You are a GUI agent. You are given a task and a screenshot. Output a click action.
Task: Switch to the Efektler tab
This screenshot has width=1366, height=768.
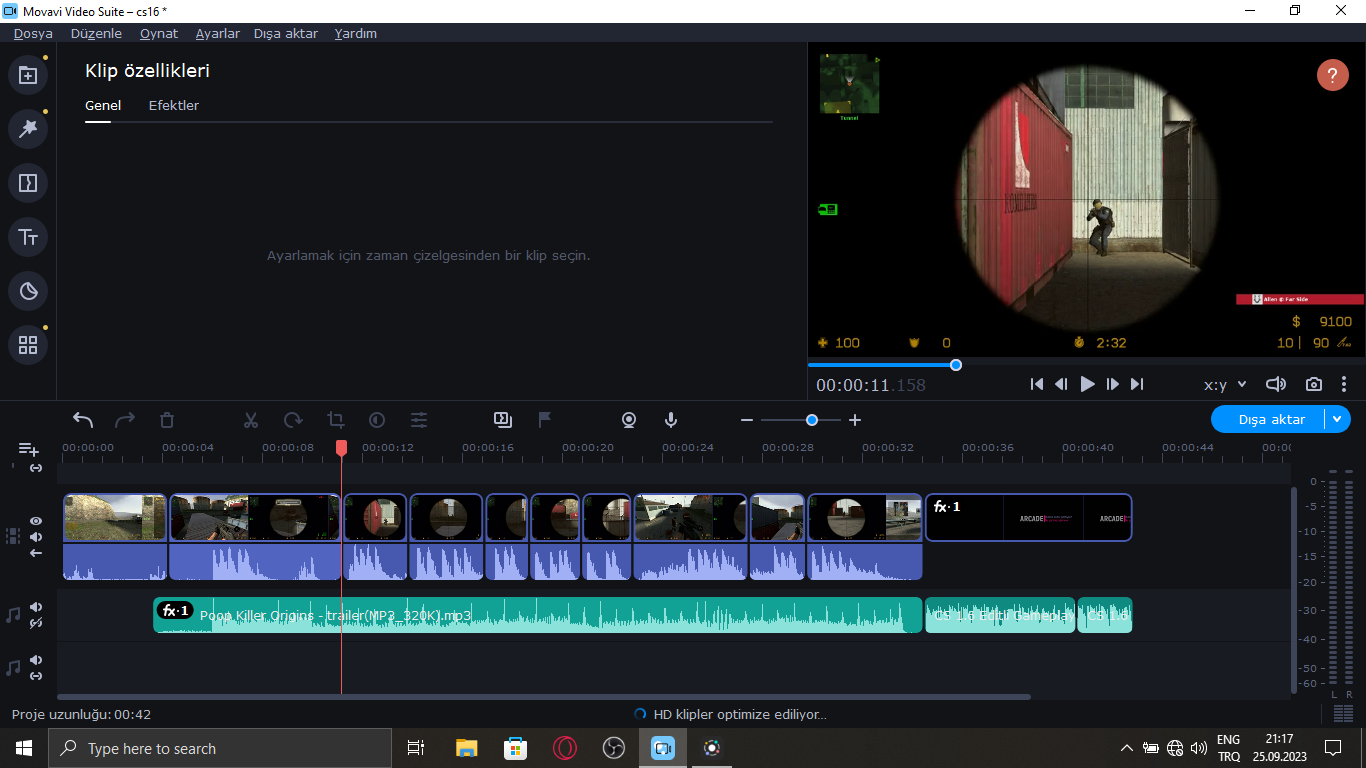[174, 105]
